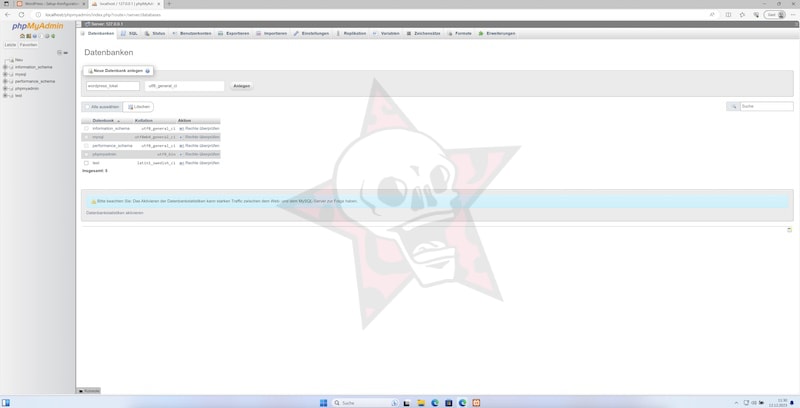Open the Variablen tab
This screenshot has height=408, width=800.
pos(386,34)
